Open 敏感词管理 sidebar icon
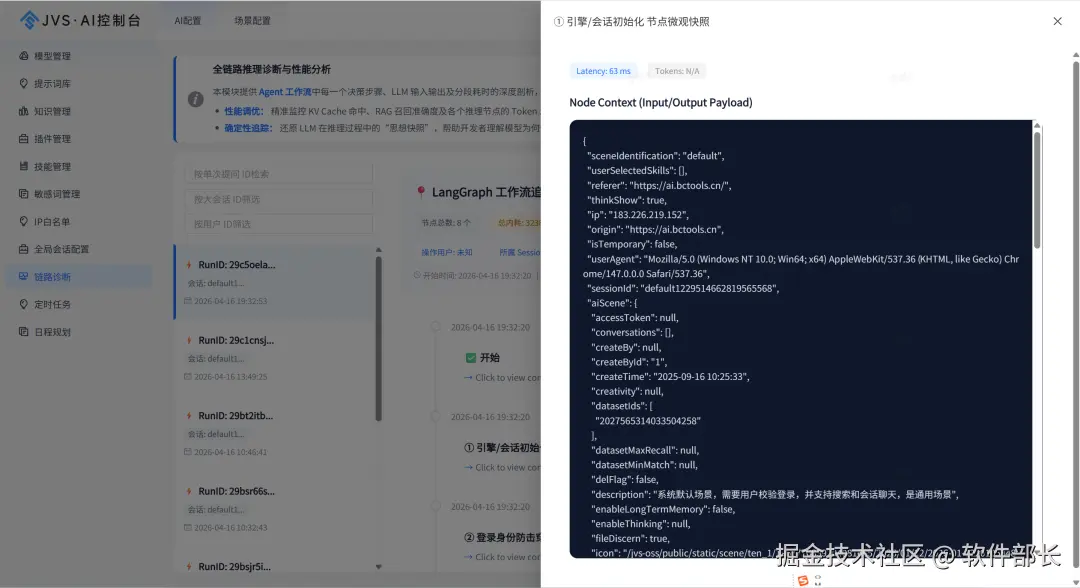The width and height of the screenshot is (1080, 588). click(x=23, y=193)
